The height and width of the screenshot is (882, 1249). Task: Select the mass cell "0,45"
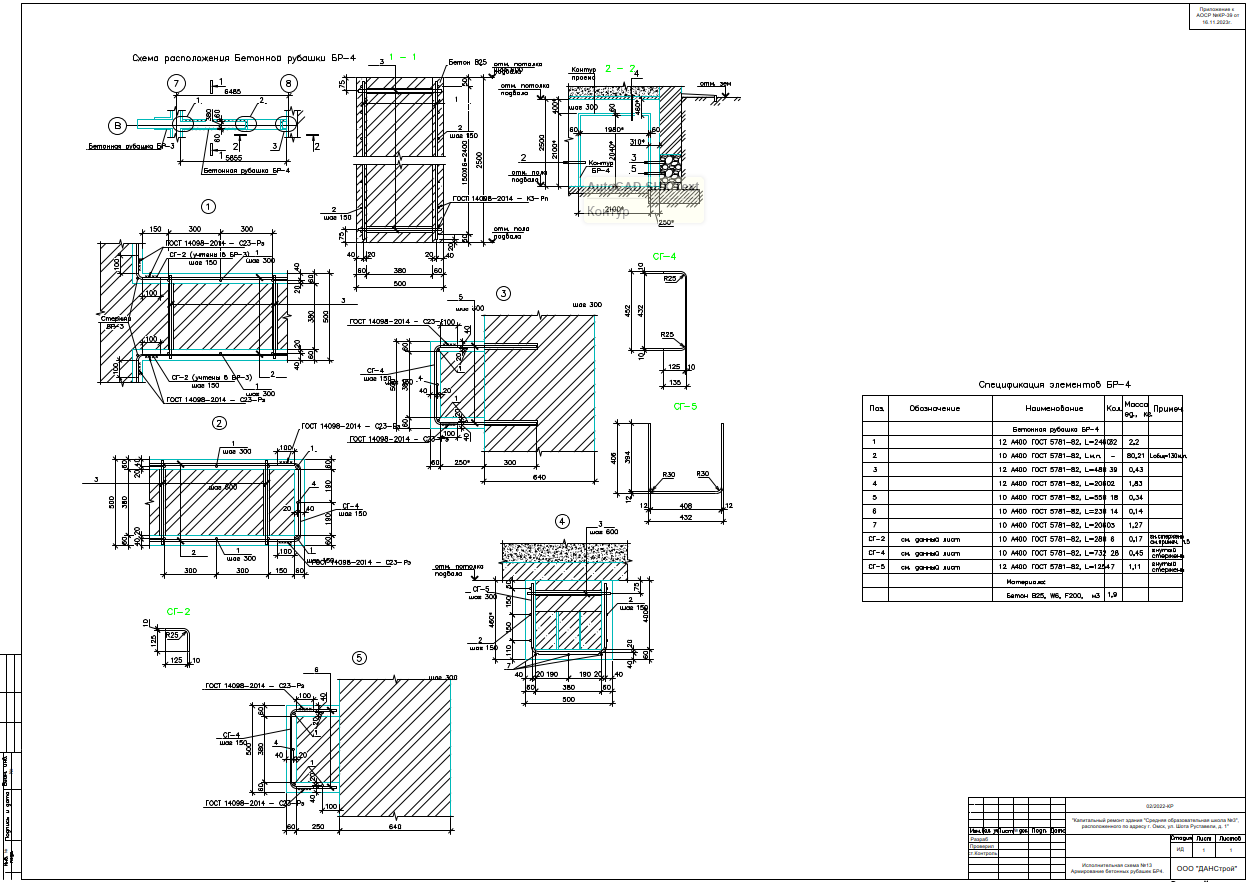click(x=1135, y=553)
